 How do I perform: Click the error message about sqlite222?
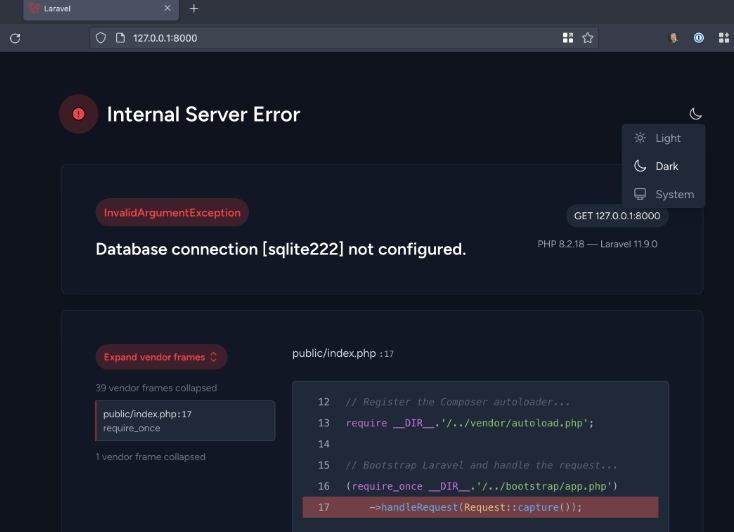click(281, 249)
